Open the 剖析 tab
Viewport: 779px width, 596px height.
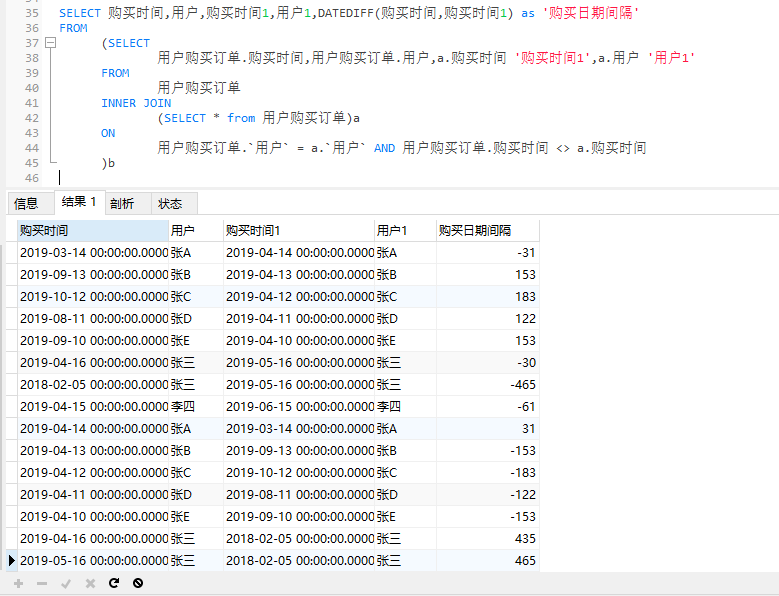coord(122,203)
